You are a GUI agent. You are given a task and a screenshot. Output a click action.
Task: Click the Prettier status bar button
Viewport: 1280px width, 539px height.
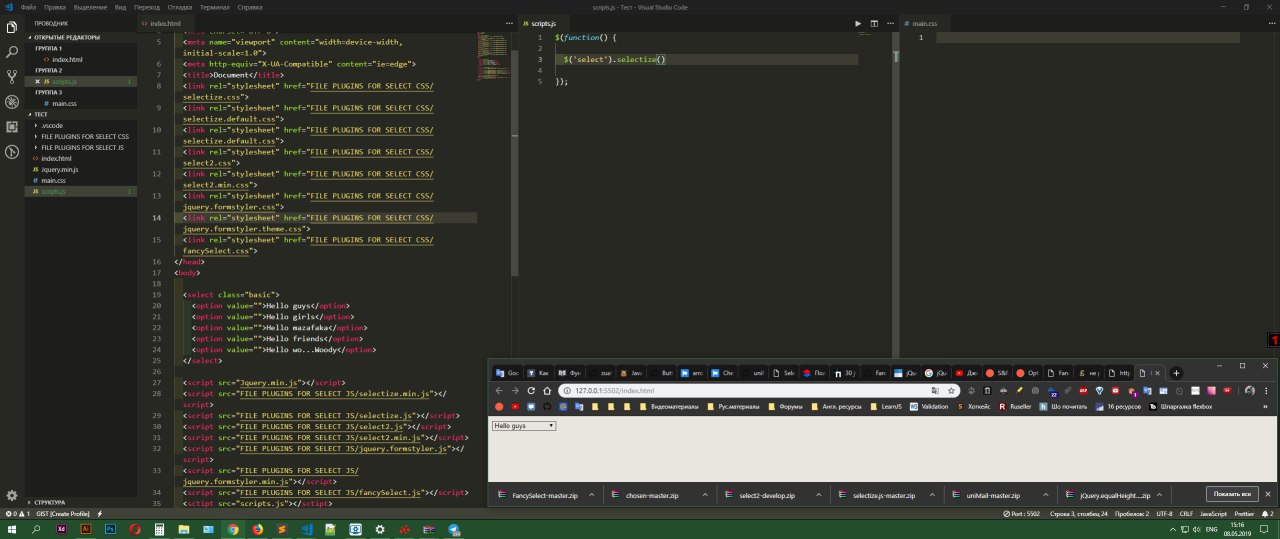[1243, 513]
